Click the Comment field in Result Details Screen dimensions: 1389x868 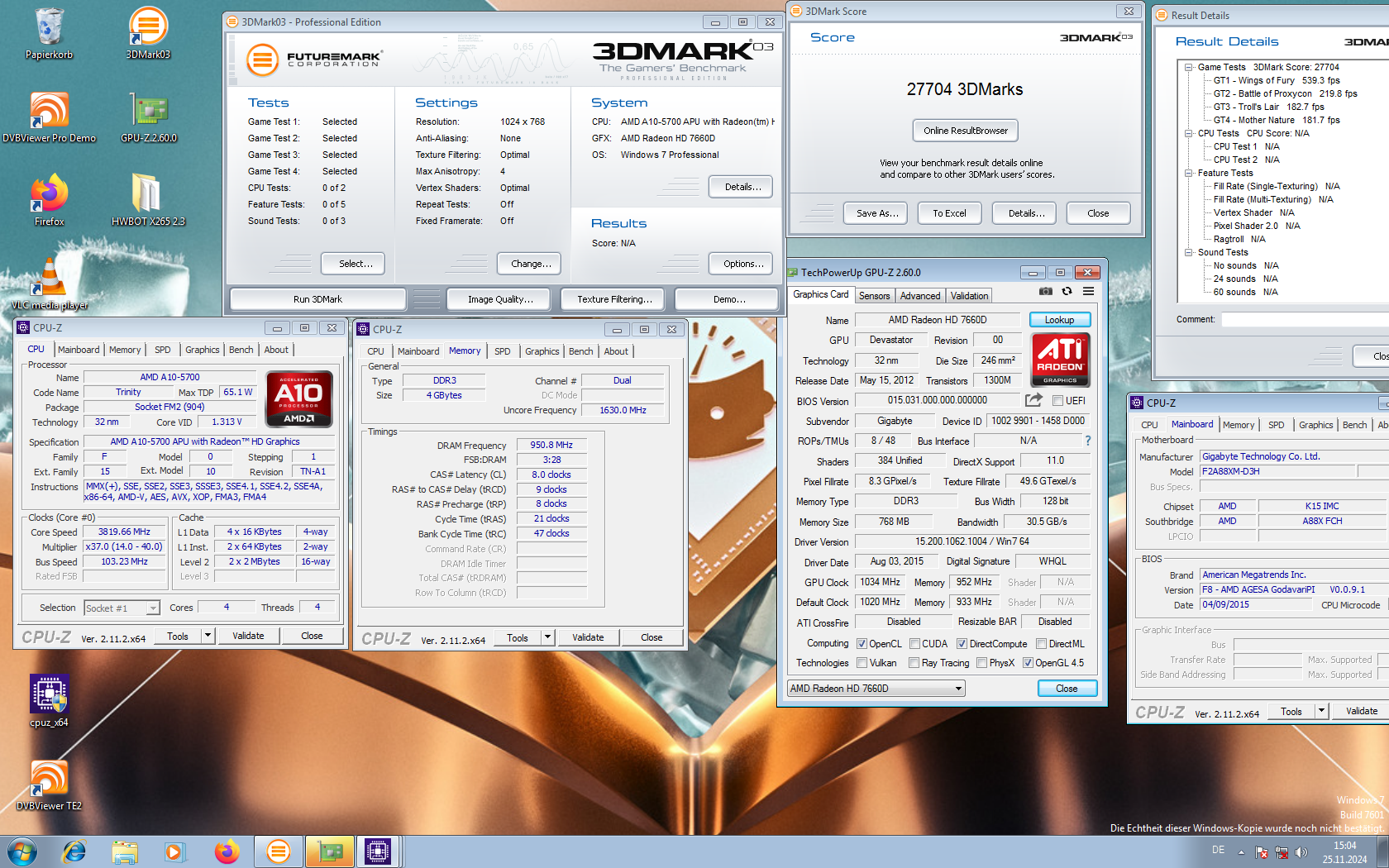(x=1305, y=319)
